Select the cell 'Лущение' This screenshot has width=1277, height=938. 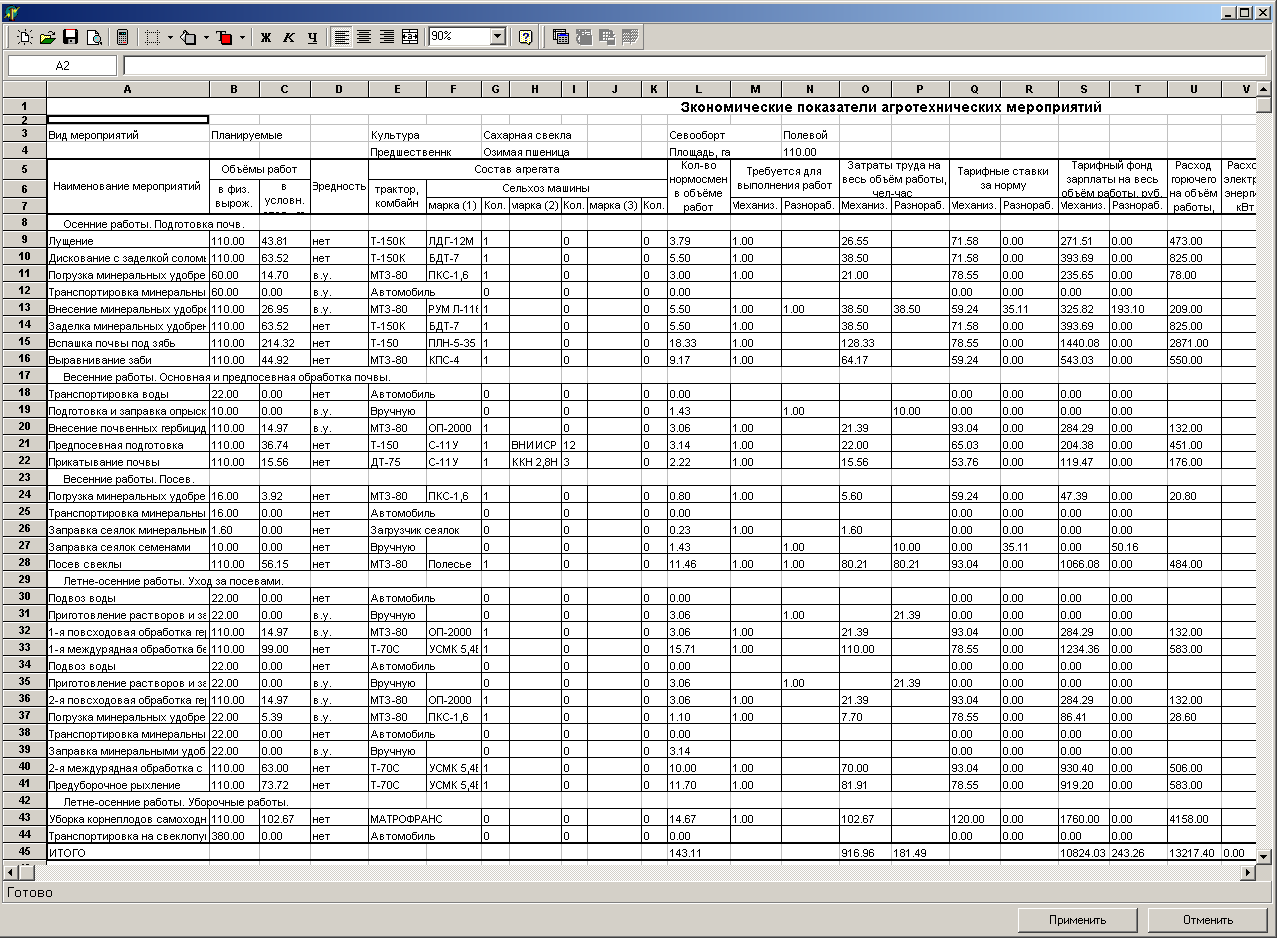click(x=127, y=241)
